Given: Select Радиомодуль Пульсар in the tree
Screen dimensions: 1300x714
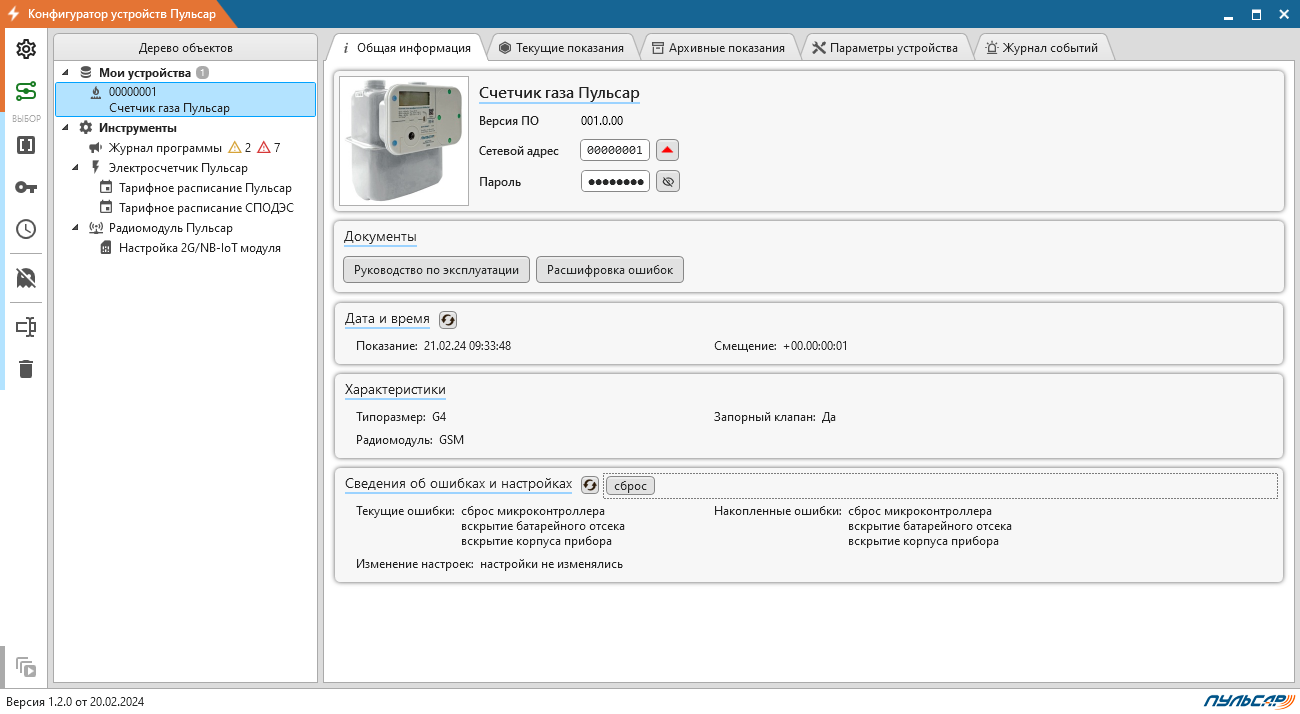Looking at the screenshot, I should click(x=170, y=228).
